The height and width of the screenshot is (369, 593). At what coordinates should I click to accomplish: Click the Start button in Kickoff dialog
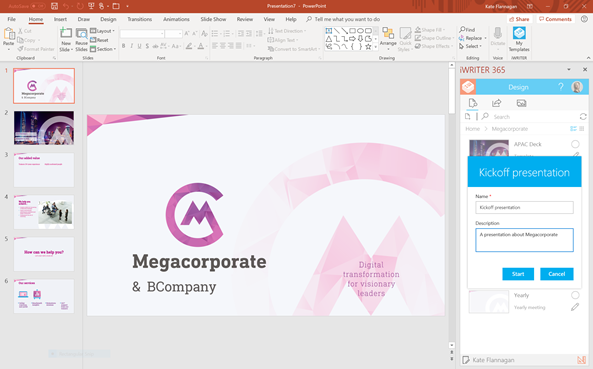pos(518,274)
